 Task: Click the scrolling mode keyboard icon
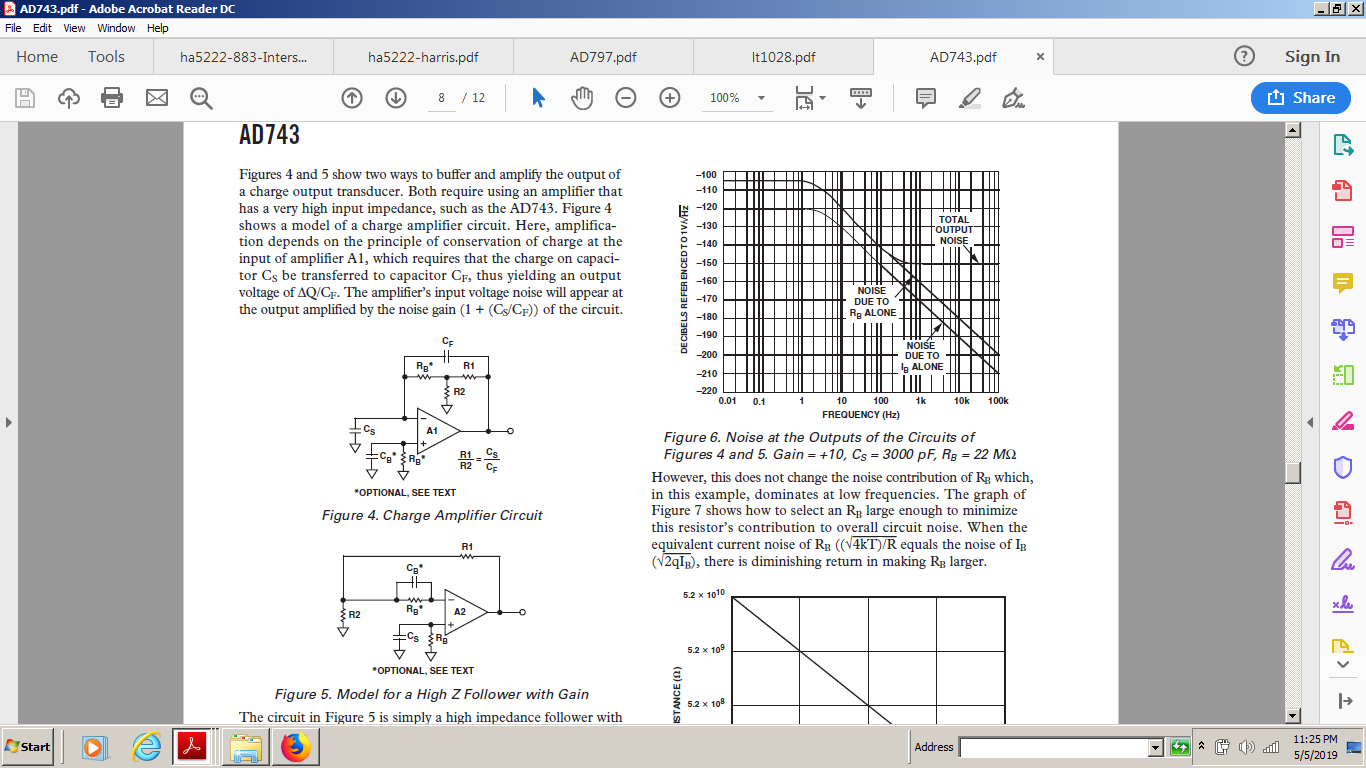[861, 98]
